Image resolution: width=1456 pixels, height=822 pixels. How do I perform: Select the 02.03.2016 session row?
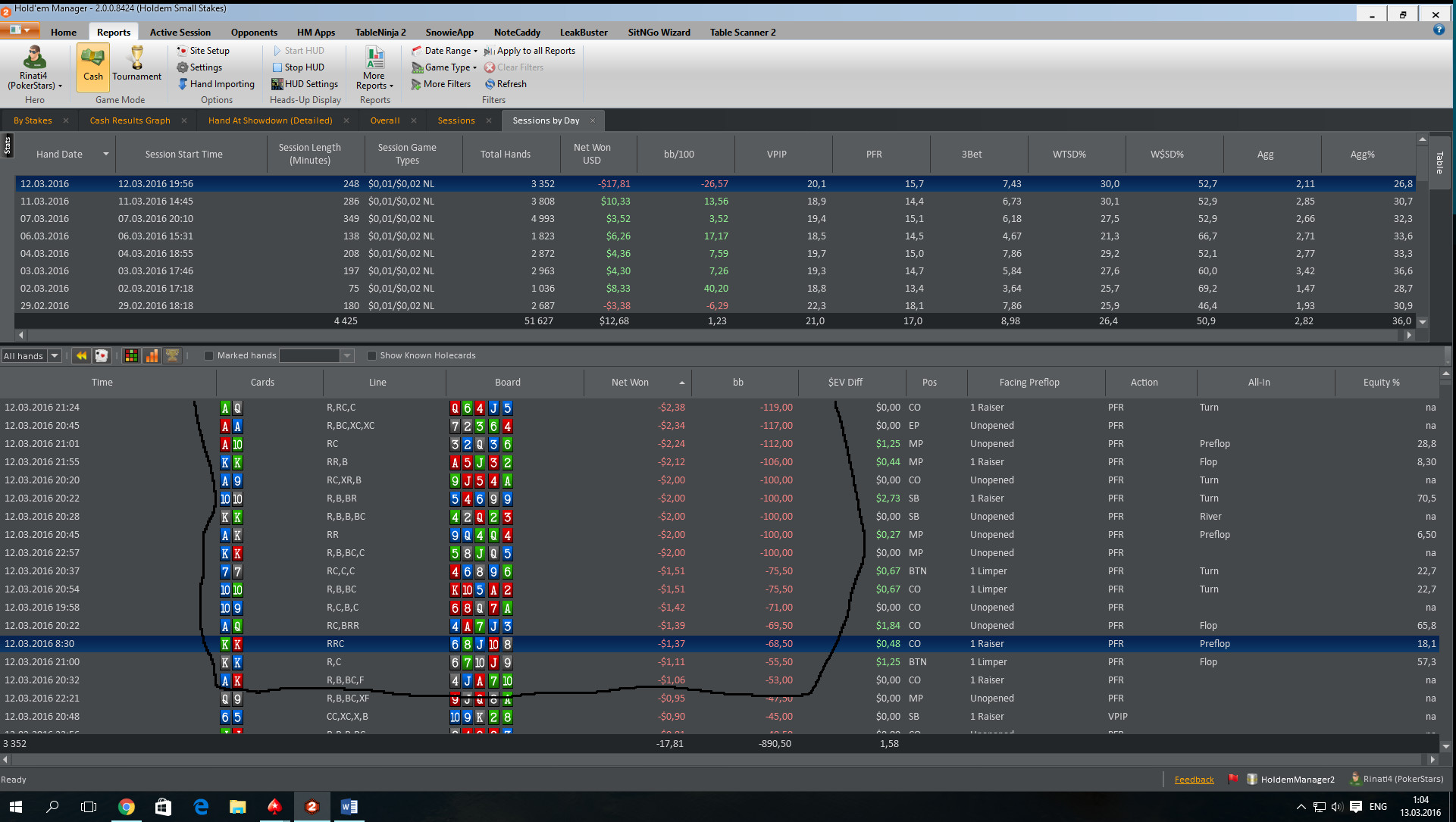coord(715,289)
